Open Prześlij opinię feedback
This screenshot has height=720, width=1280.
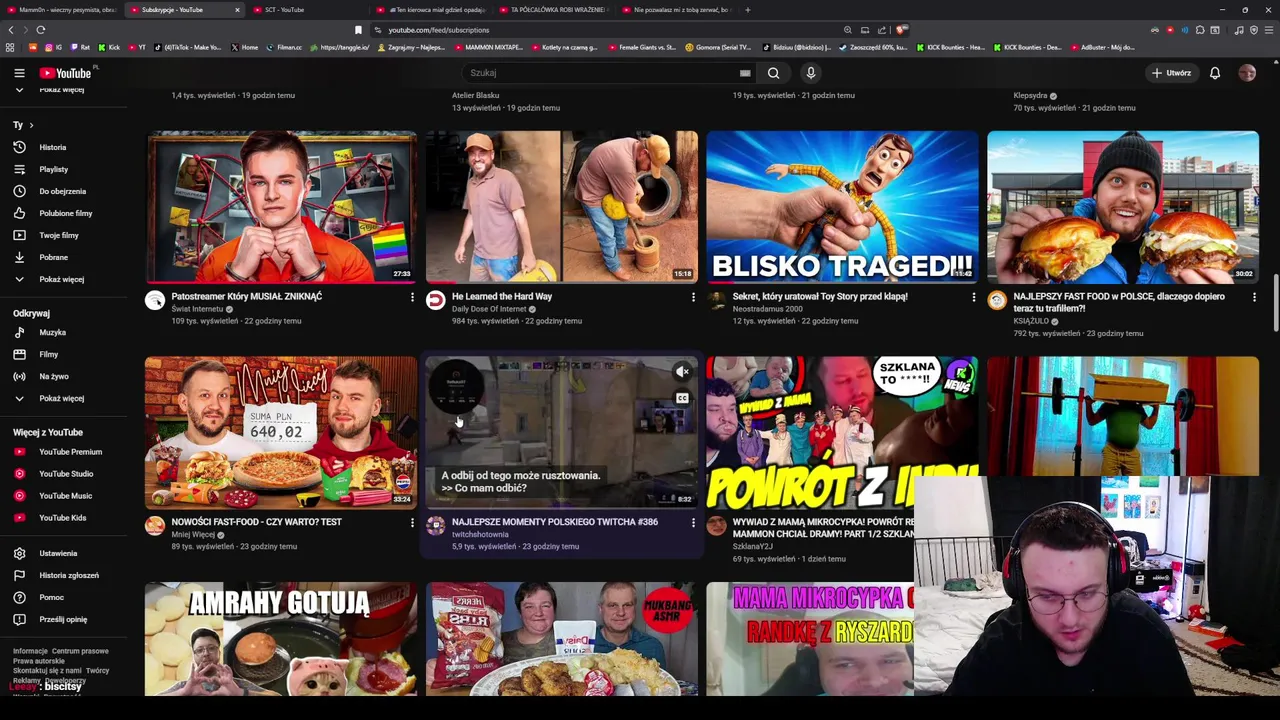62,619
